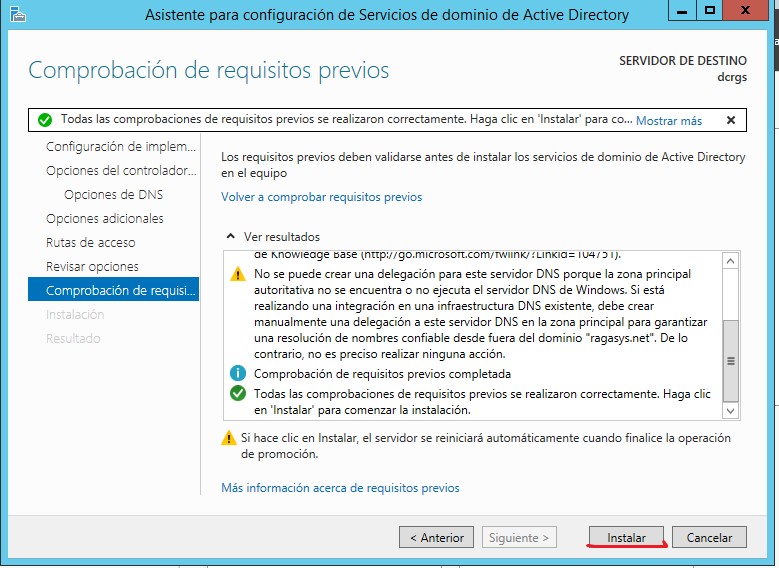Click the Cancelar button
The height and width of the screenshot is (568, 779).
pos(709,537)
